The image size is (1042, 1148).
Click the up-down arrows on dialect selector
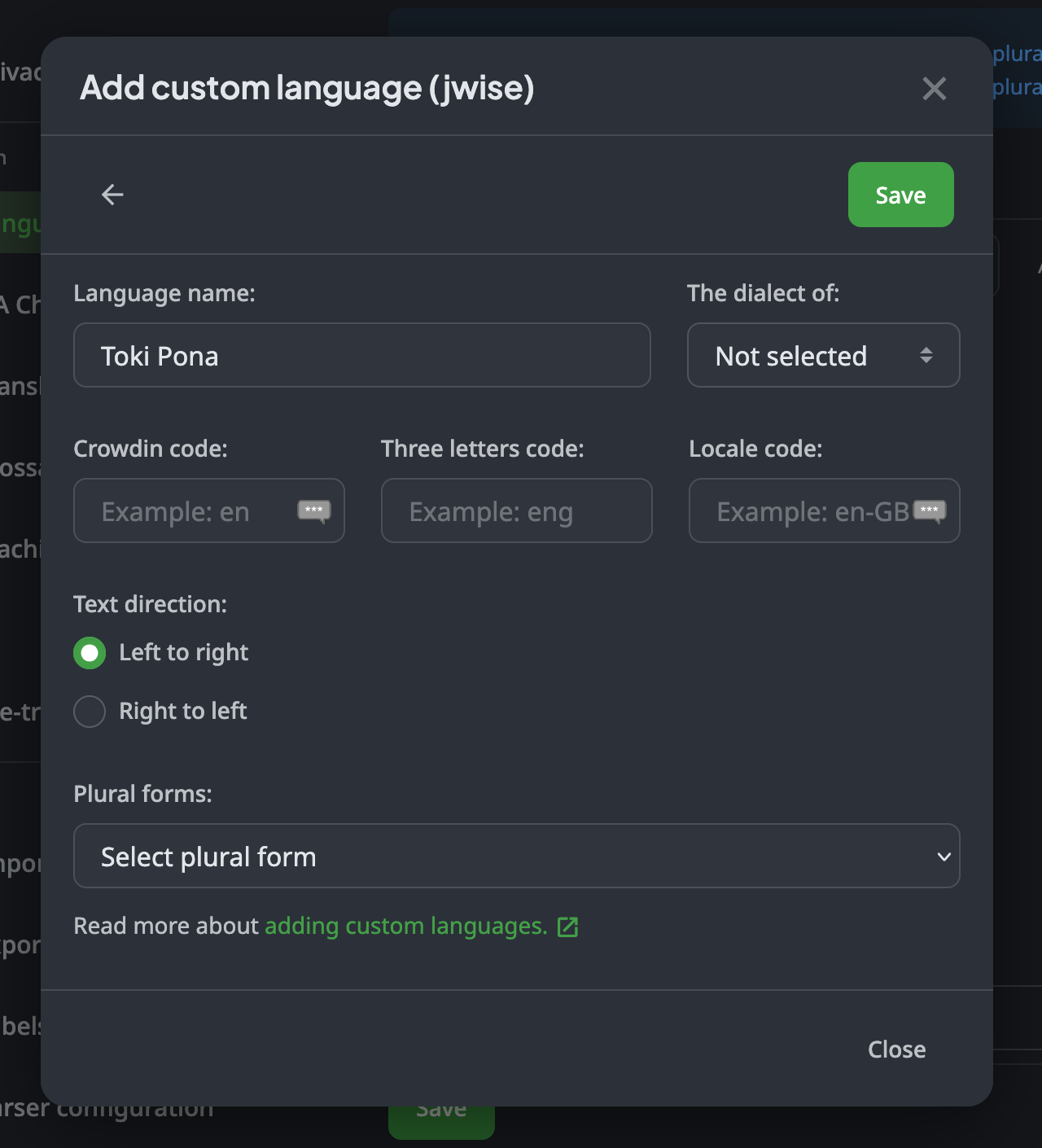pyautogui.click(x=926, y=355)
